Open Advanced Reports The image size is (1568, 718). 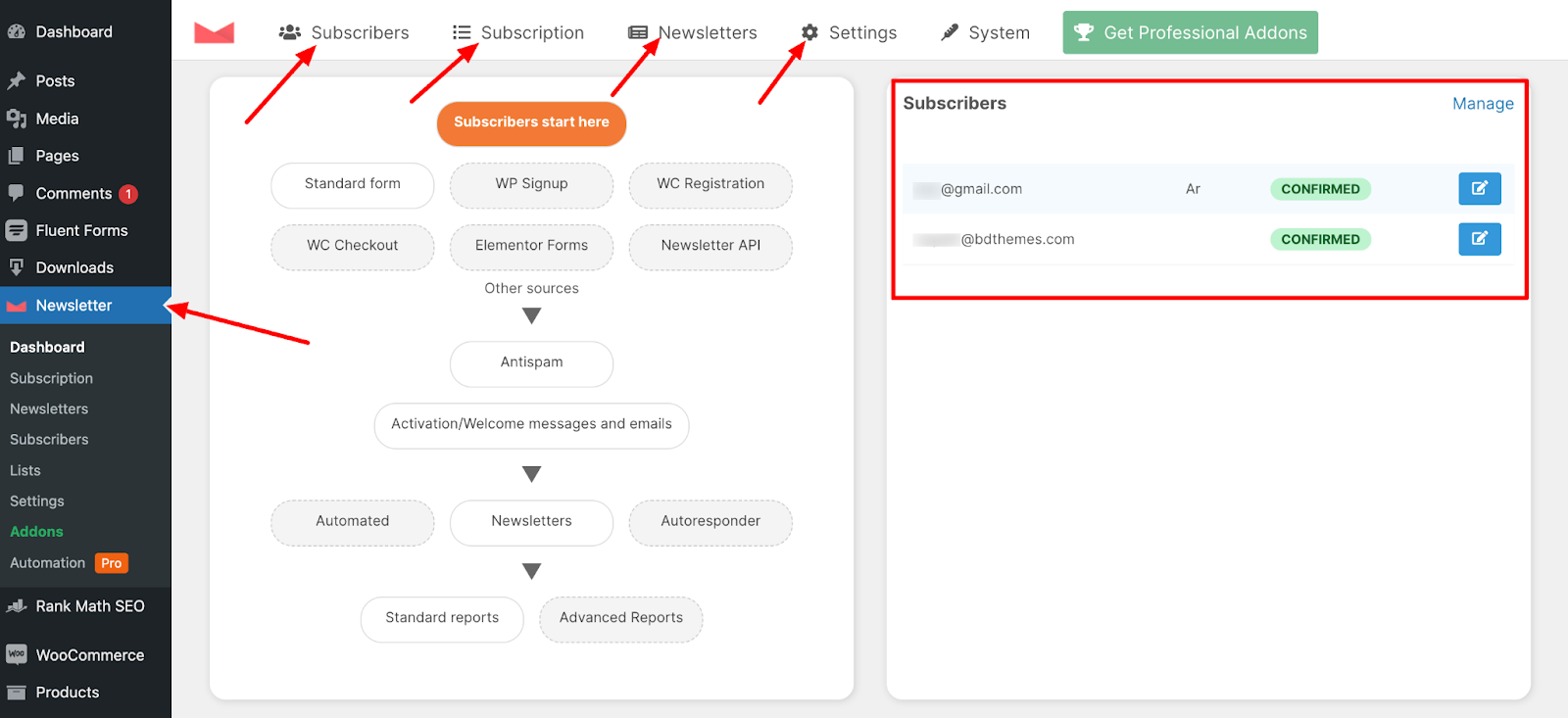(x=621, y=618)
